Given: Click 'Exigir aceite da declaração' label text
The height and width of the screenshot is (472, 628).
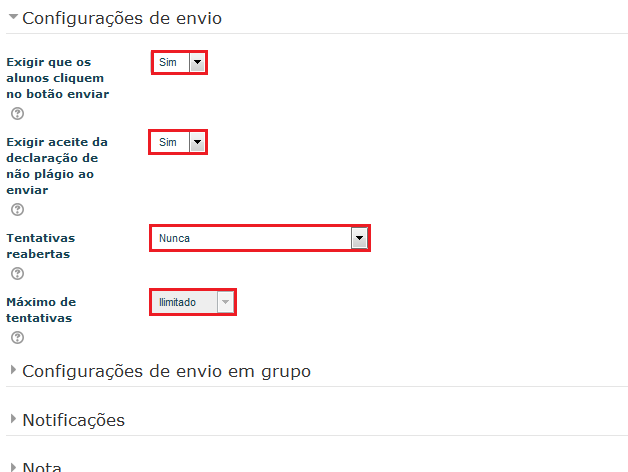Looking at the screenshot, I should 56,165.
